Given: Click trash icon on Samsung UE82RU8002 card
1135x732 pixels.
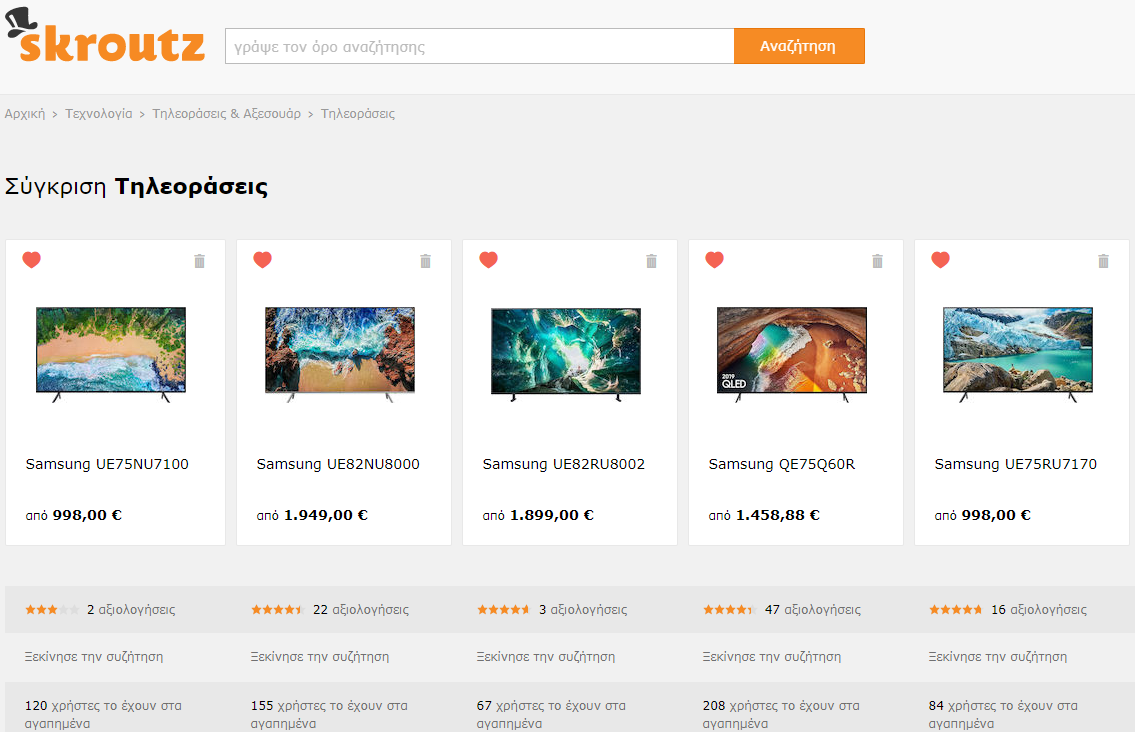Looking at the screenshot, I should click(651, 261).
